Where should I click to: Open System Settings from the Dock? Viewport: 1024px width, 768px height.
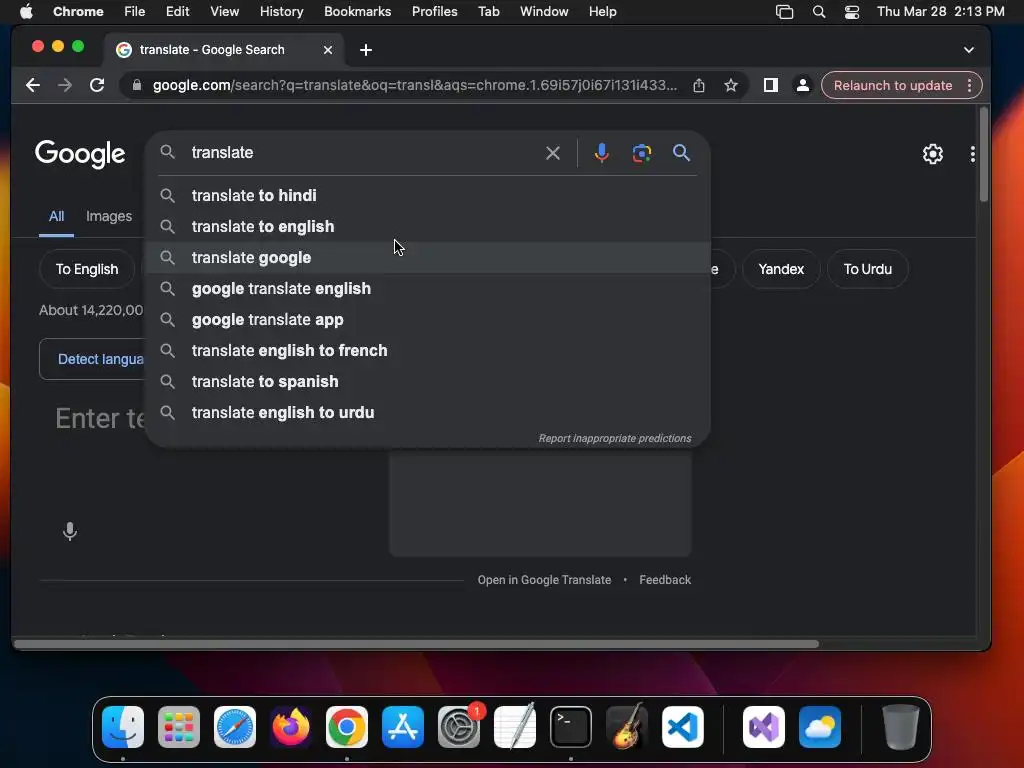(x=458, y=727)
